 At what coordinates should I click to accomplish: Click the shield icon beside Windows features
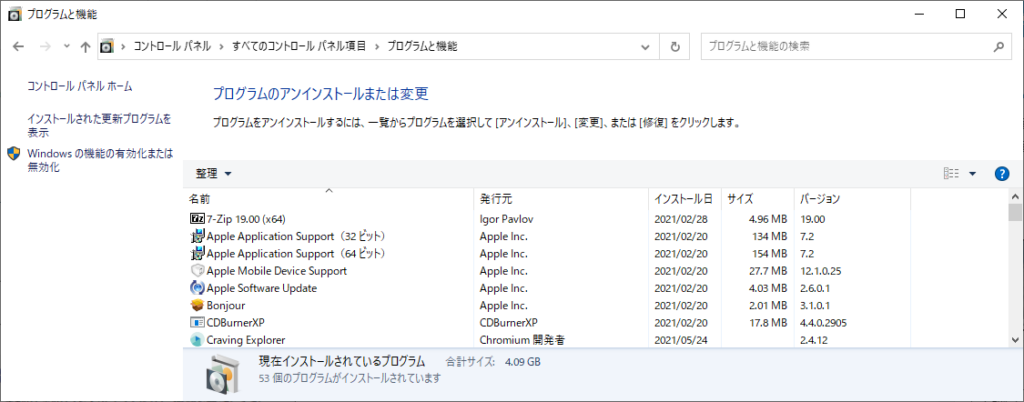click(14, 154)
